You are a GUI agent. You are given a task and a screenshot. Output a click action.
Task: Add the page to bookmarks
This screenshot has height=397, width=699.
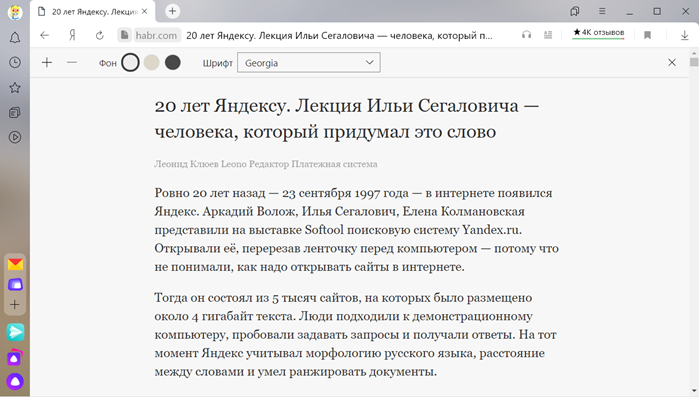point(647,35)
